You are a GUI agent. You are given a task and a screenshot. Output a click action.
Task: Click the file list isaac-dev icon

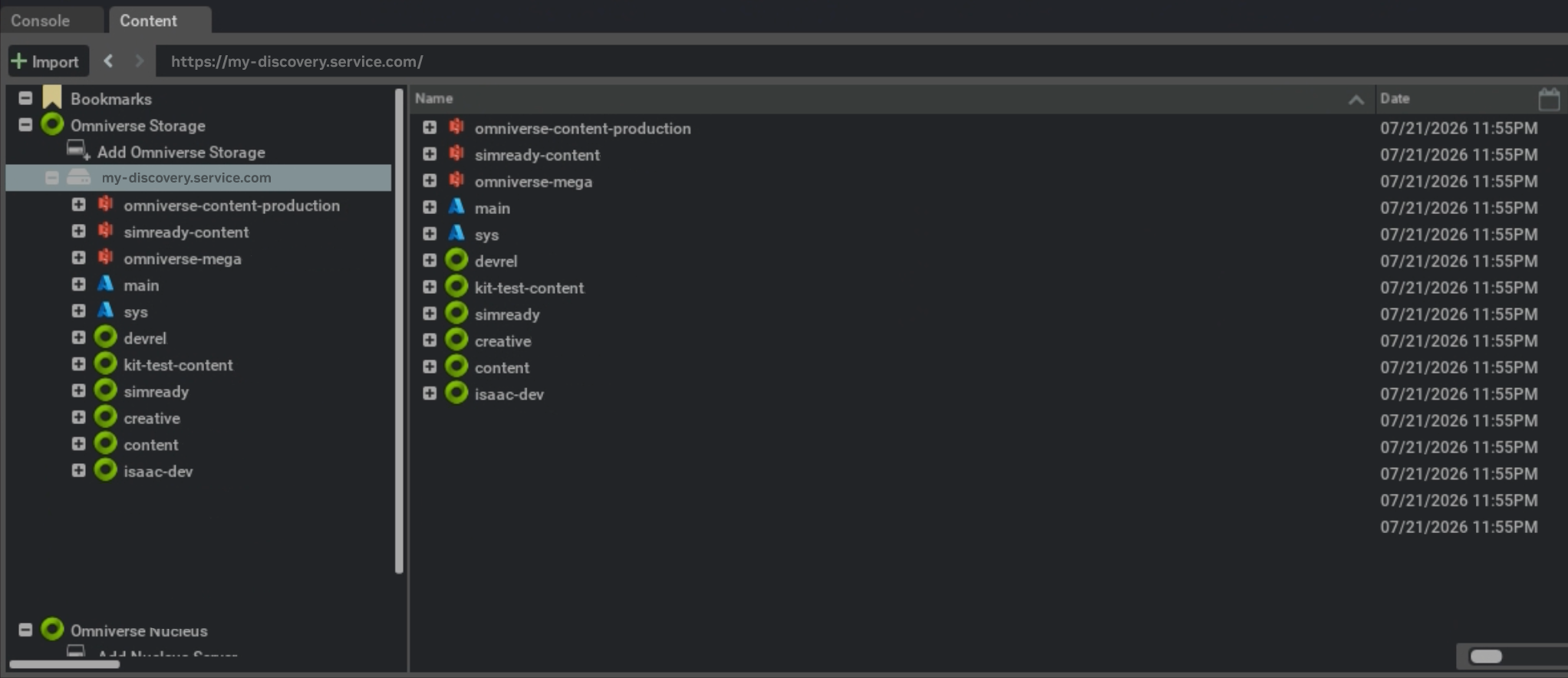point(456,393)
